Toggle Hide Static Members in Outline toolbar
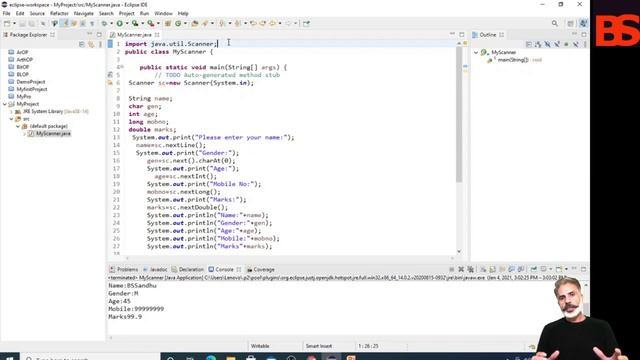Screen dimensions: 640x360 (x=557, y=44)
